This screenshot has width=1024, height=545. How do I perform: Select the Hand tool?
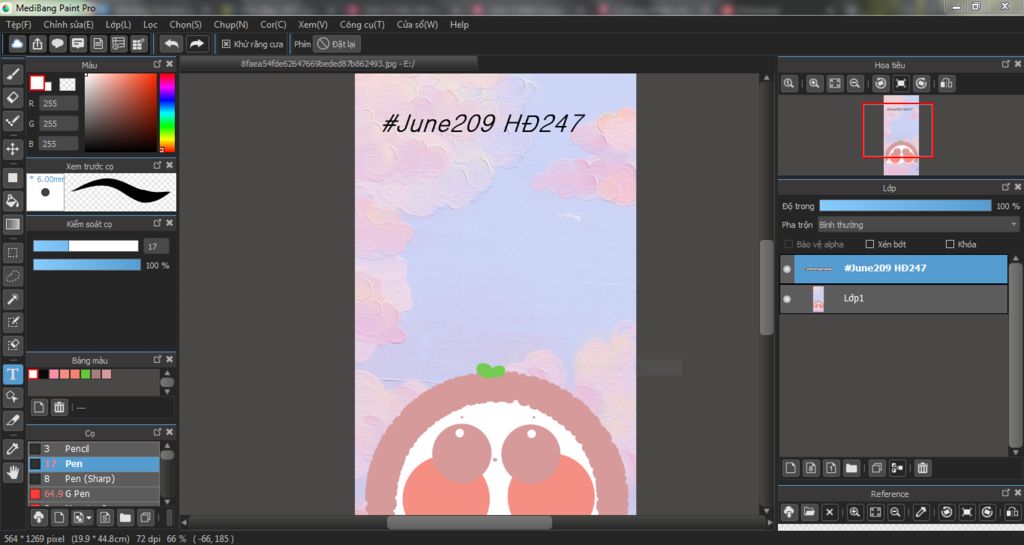click(x=12, y=472)
